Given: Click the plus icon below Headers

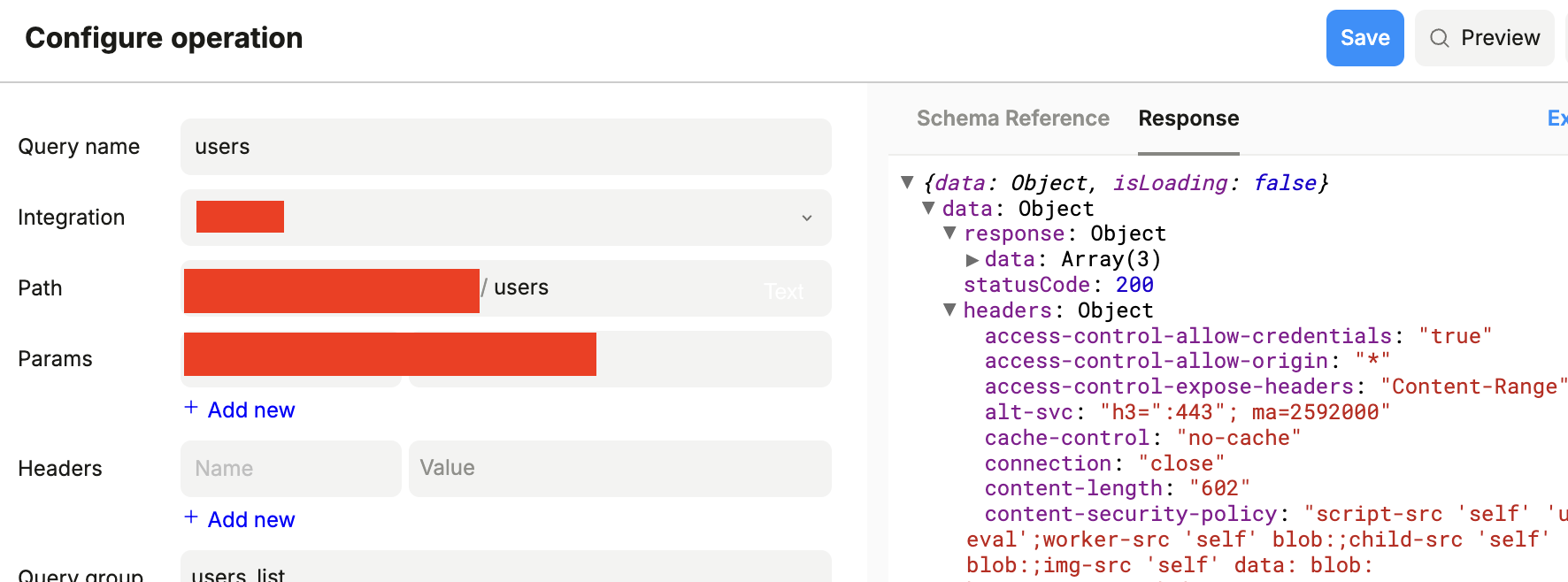Looking at the screenshot, I should coord(191,517).
